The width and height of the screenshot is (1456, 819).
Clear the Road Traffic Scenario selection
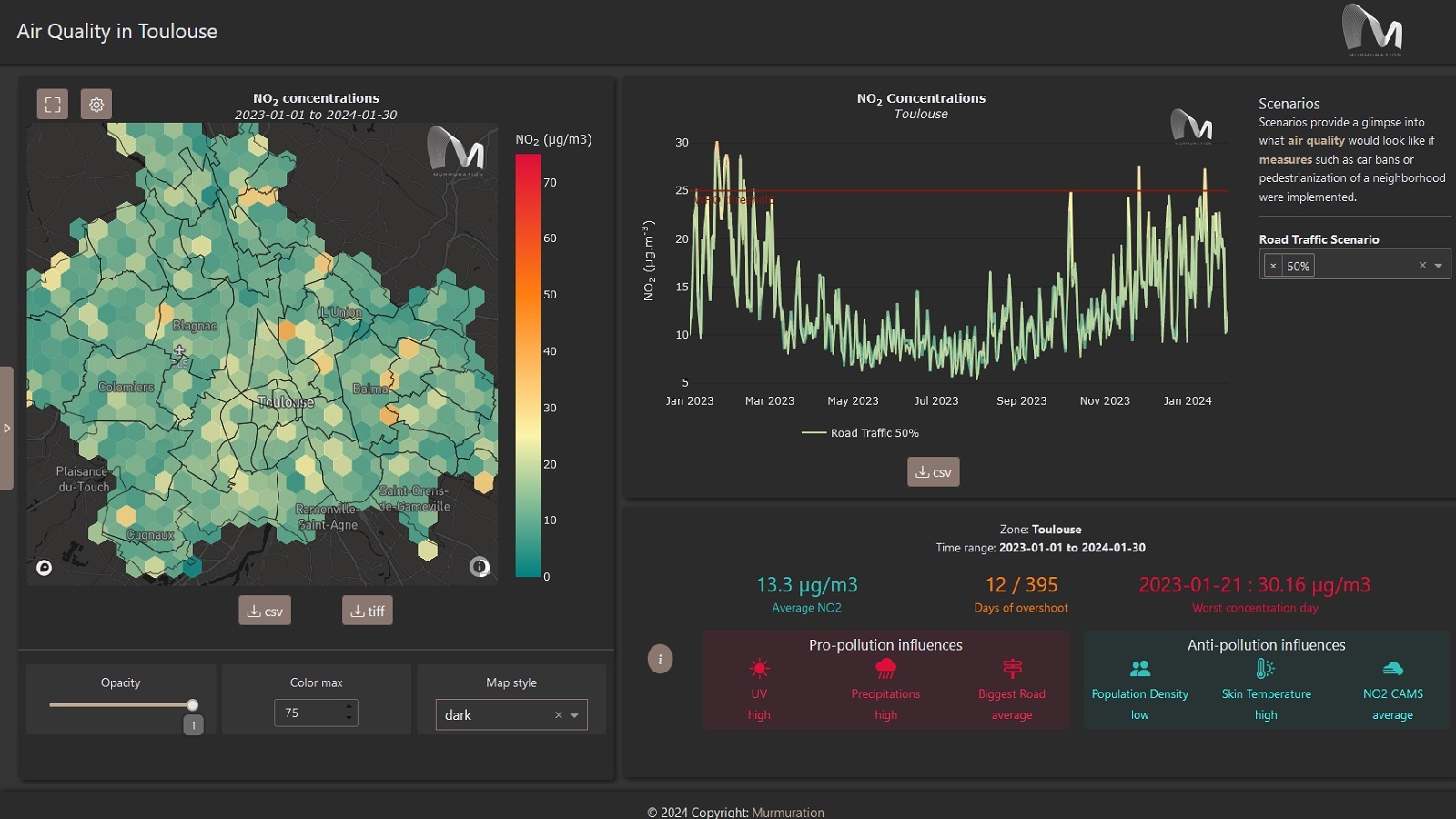(x=1421, y=265)
